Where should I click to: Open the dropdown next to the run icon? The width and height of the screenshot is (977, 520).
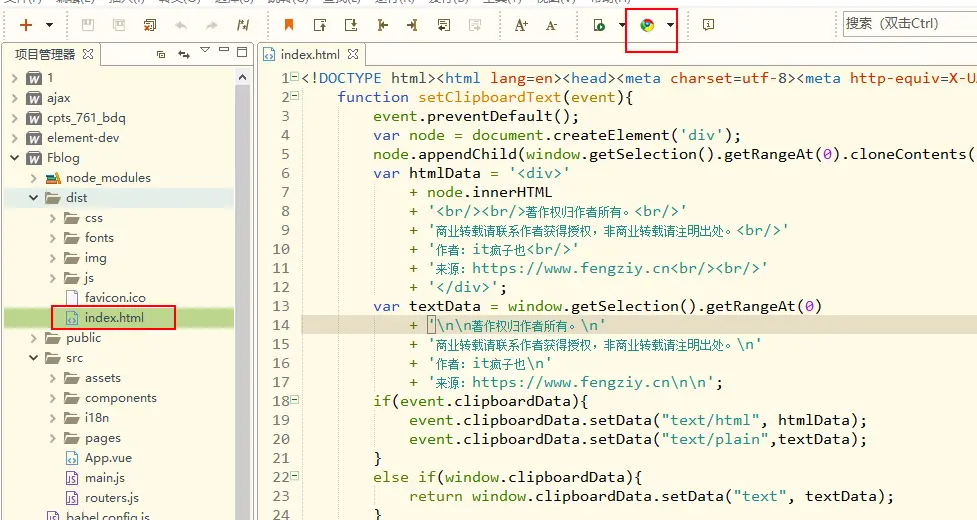(622, 25)
